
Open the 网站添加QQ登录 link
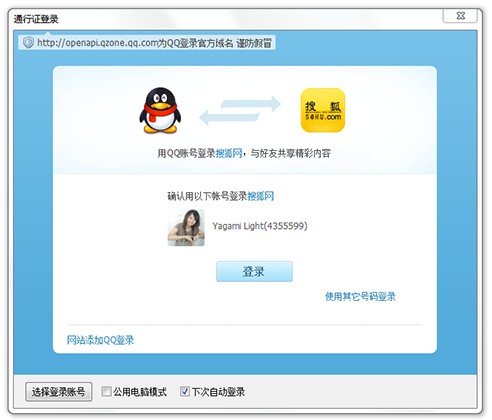coord(100,340)
